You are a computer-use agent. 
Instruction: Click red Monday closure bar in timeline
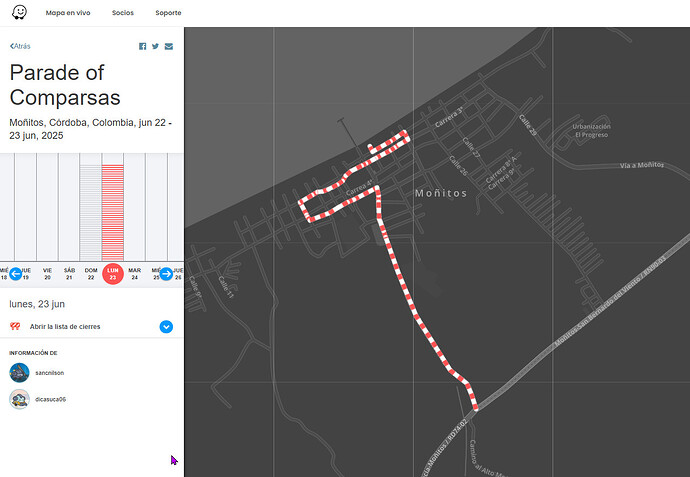(113, 210)
